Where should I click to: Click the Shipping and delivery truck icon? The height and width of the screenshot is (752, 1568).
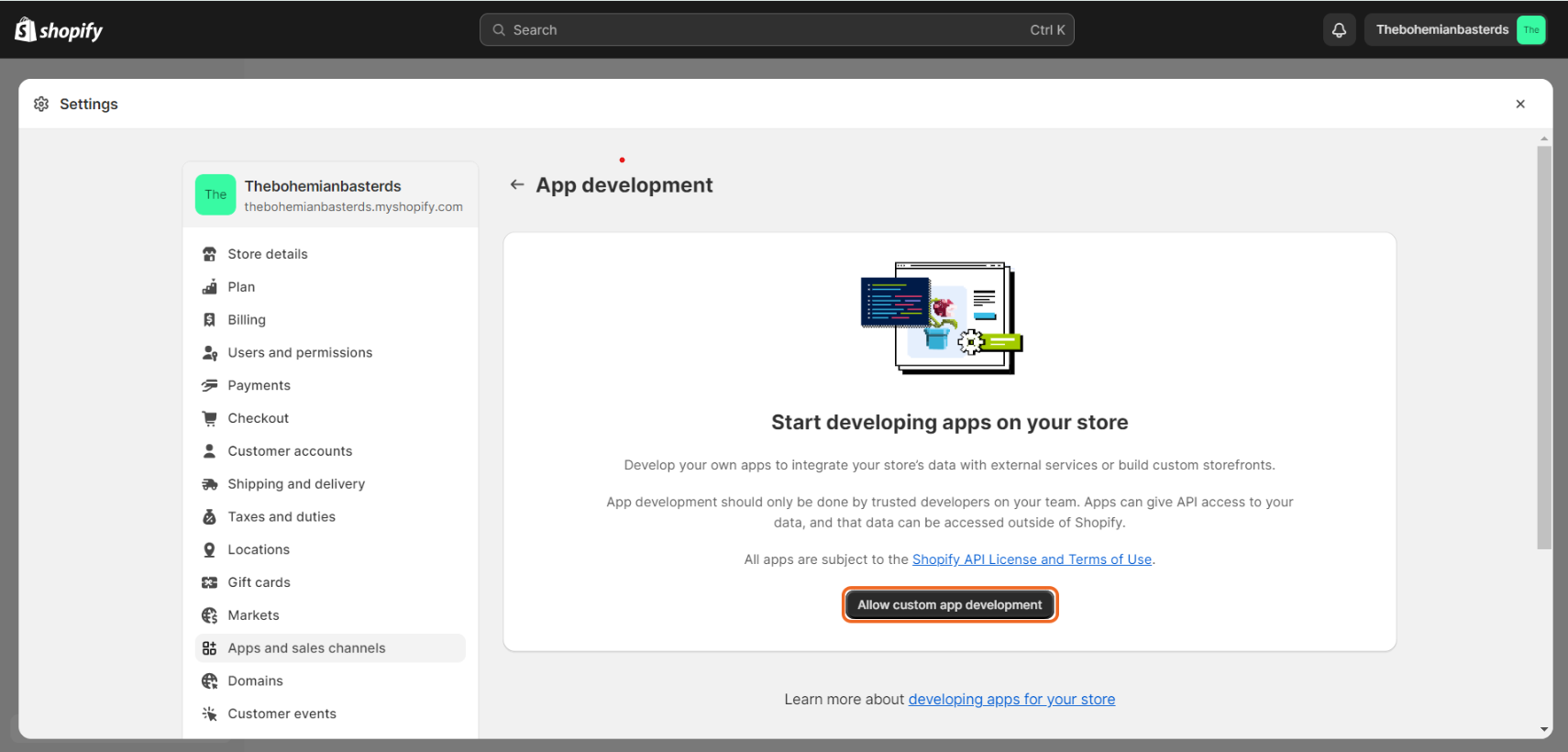tap(209, 484)
